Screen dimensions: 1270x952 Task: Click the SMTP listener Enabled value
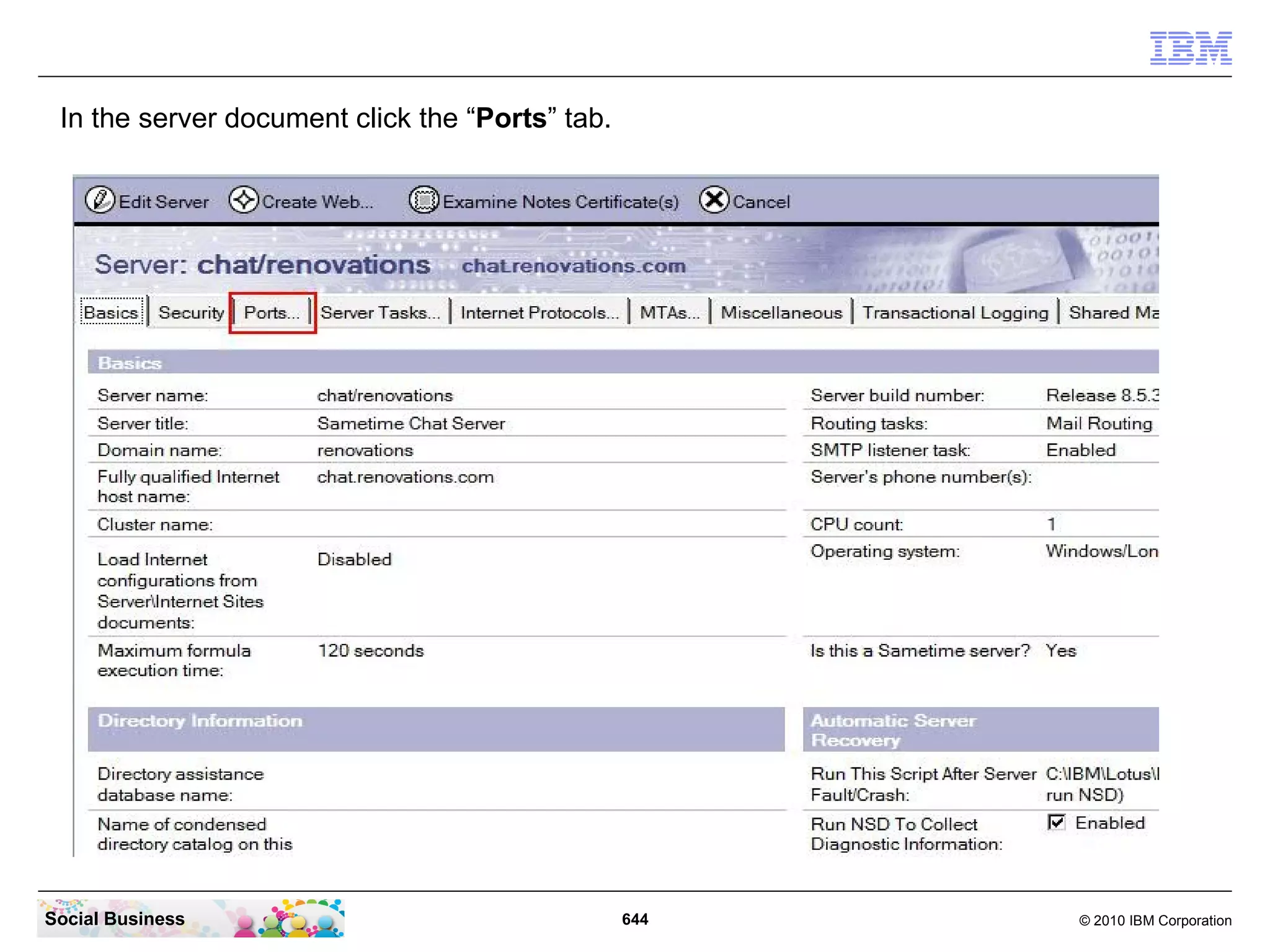pyautogui.click(x=1081, y=450)
